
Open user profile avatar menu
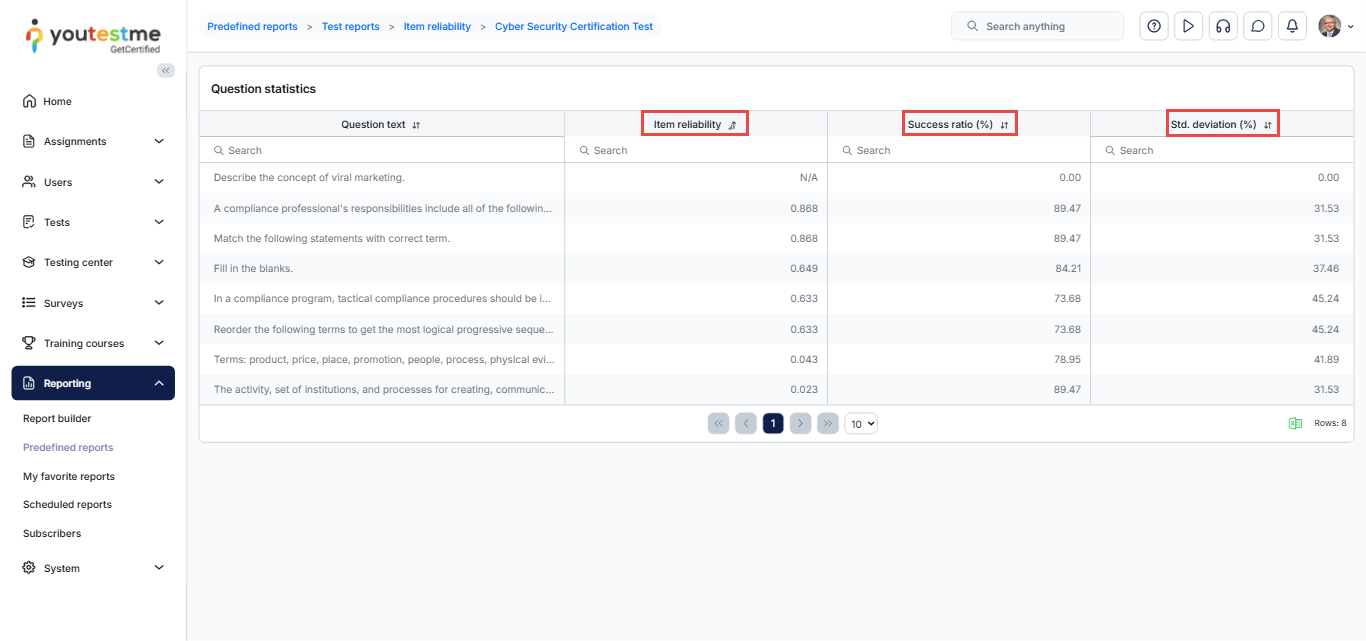coord(1334,26)
